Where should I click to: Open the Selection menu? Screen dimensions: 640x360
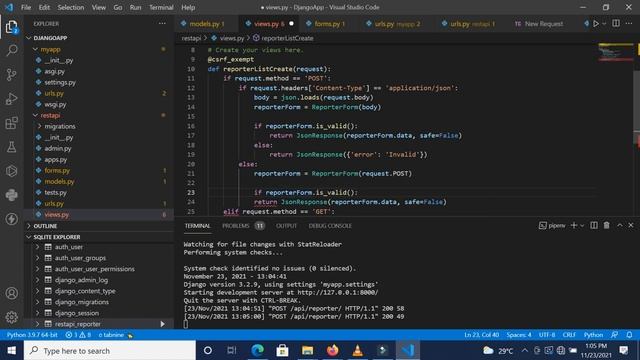[71, 7]
